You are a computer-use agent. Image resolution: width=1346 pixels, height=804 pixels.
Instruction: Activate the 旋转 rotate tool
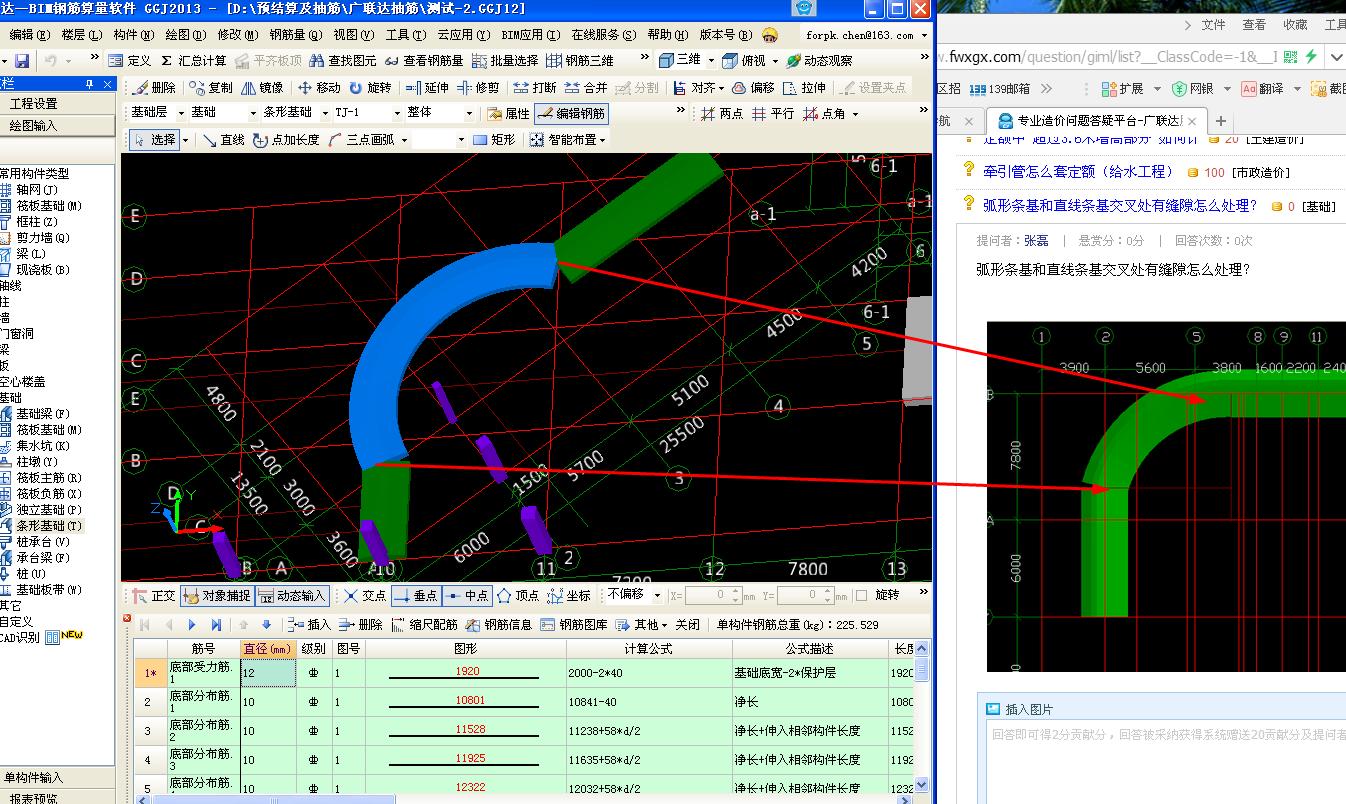370,88
